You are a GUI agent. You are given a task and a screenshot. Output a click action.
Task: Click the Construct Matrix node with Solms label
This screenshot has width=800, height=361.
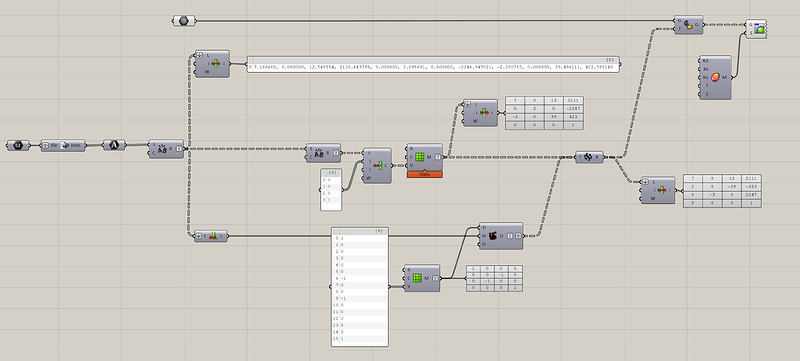click(424, 157)
